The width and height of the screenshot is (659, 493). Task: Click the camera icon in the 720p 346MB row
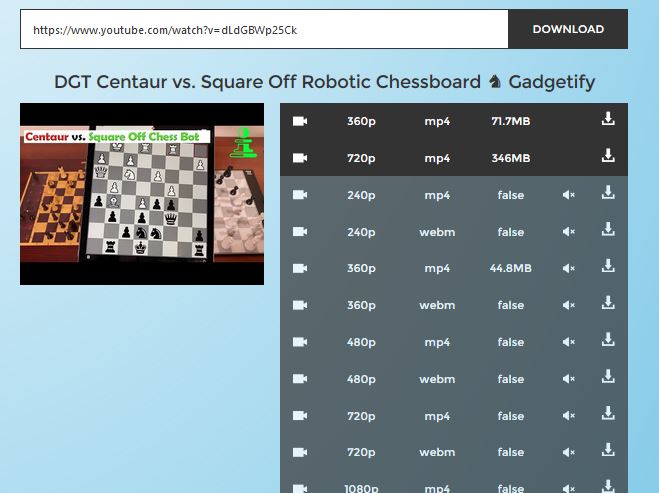tap(300, 158)
